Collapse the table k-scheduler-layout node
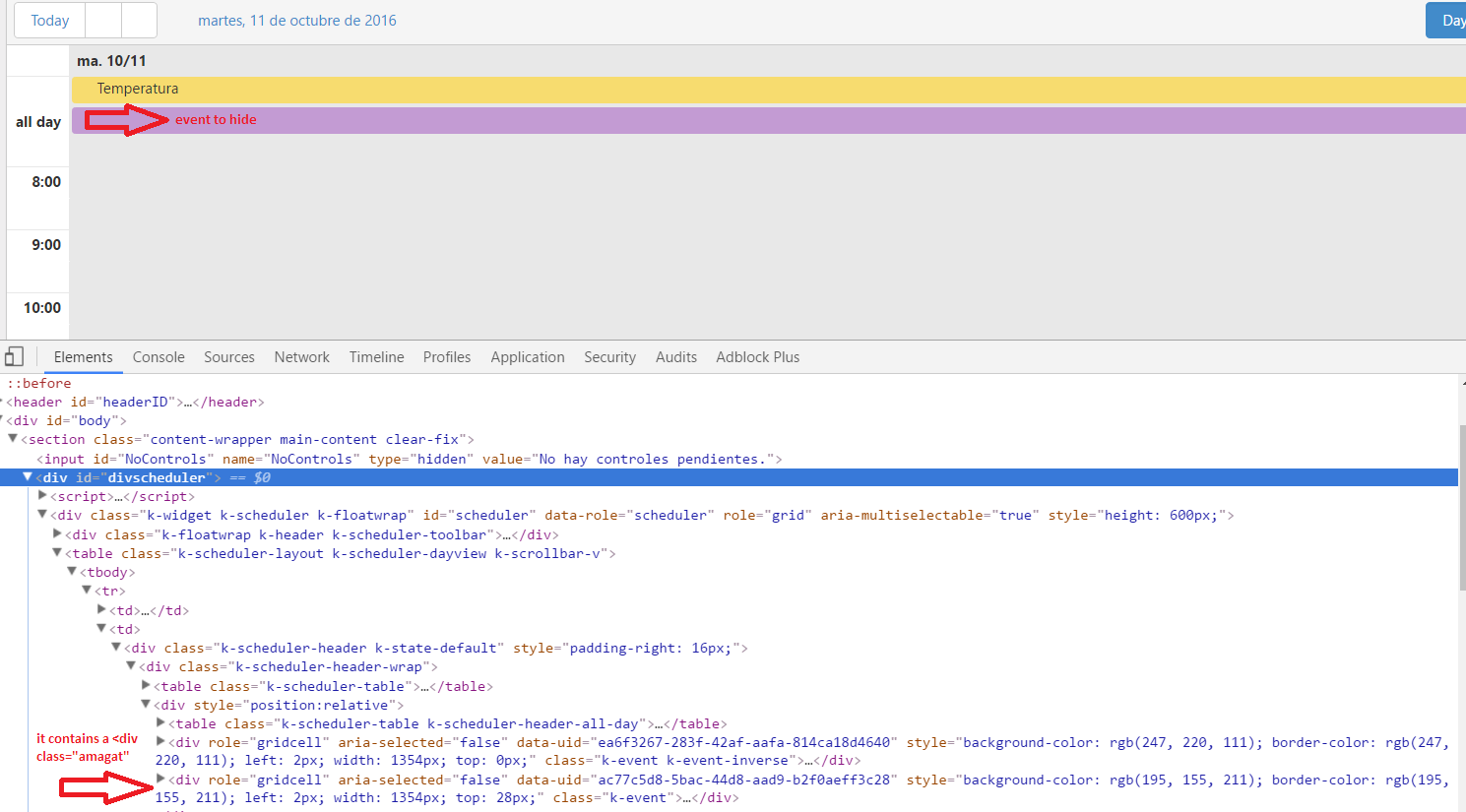Viewport: 1466px width, 812px height. (57, 553)
